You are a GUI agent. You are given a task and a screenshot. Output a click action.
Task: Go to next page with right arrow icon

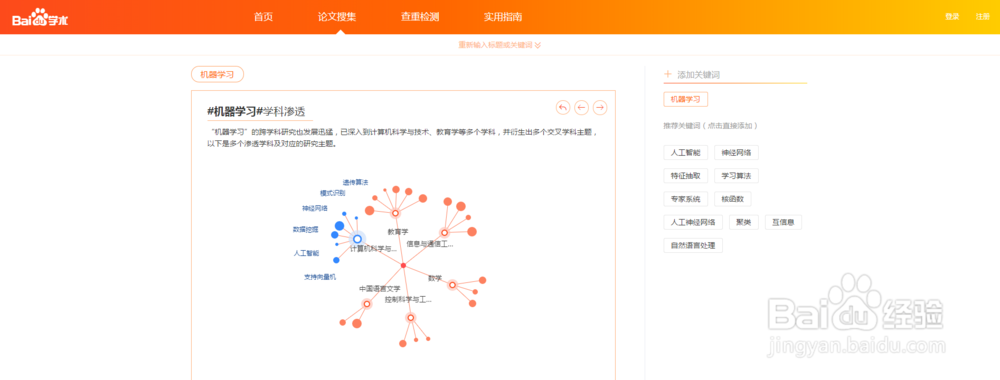point(599,108)
